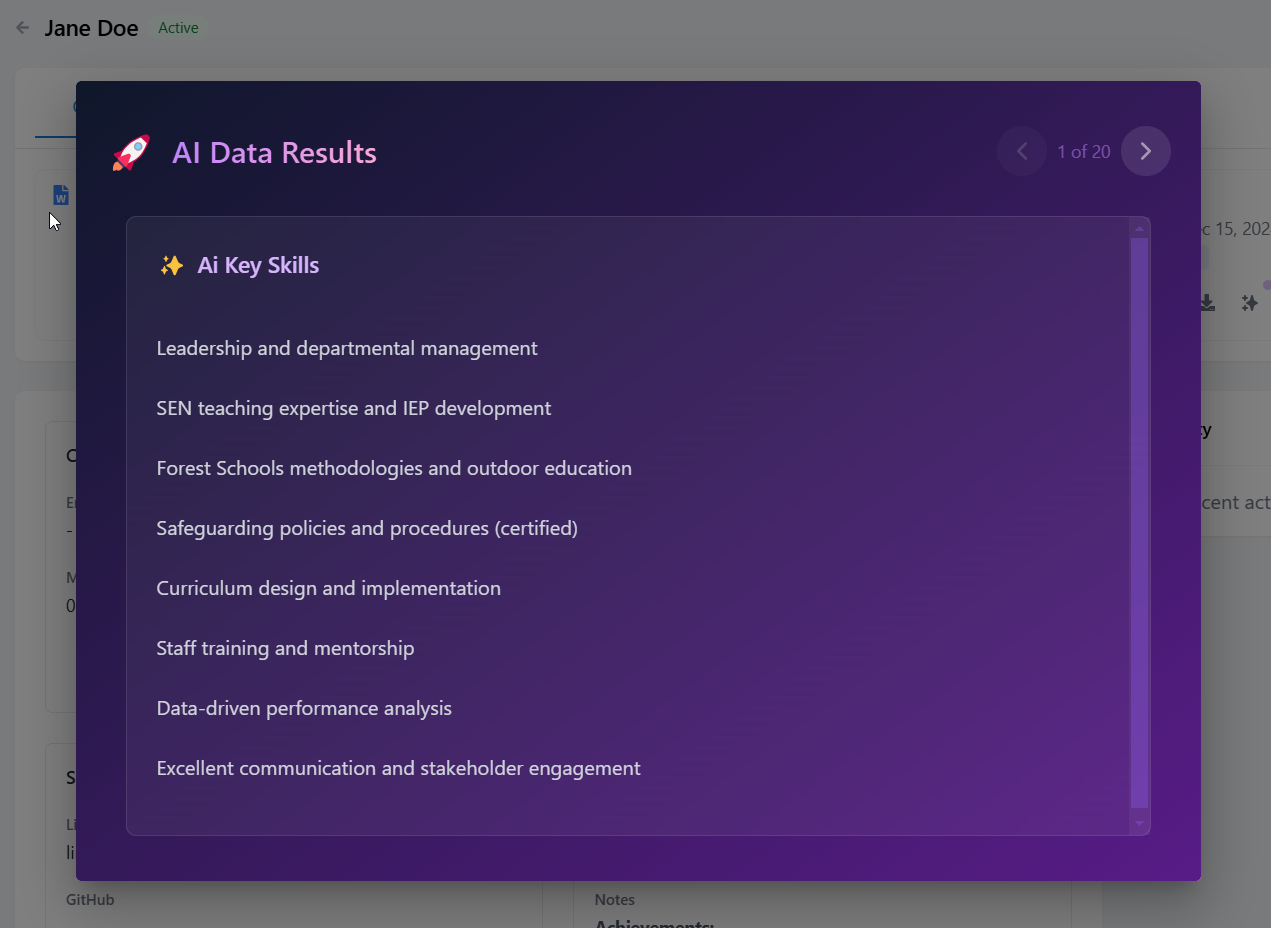The height and width of the screenshot is (928, 1271).
Task: Click the download icon on the candidate card
Action: coord(1207,302)
